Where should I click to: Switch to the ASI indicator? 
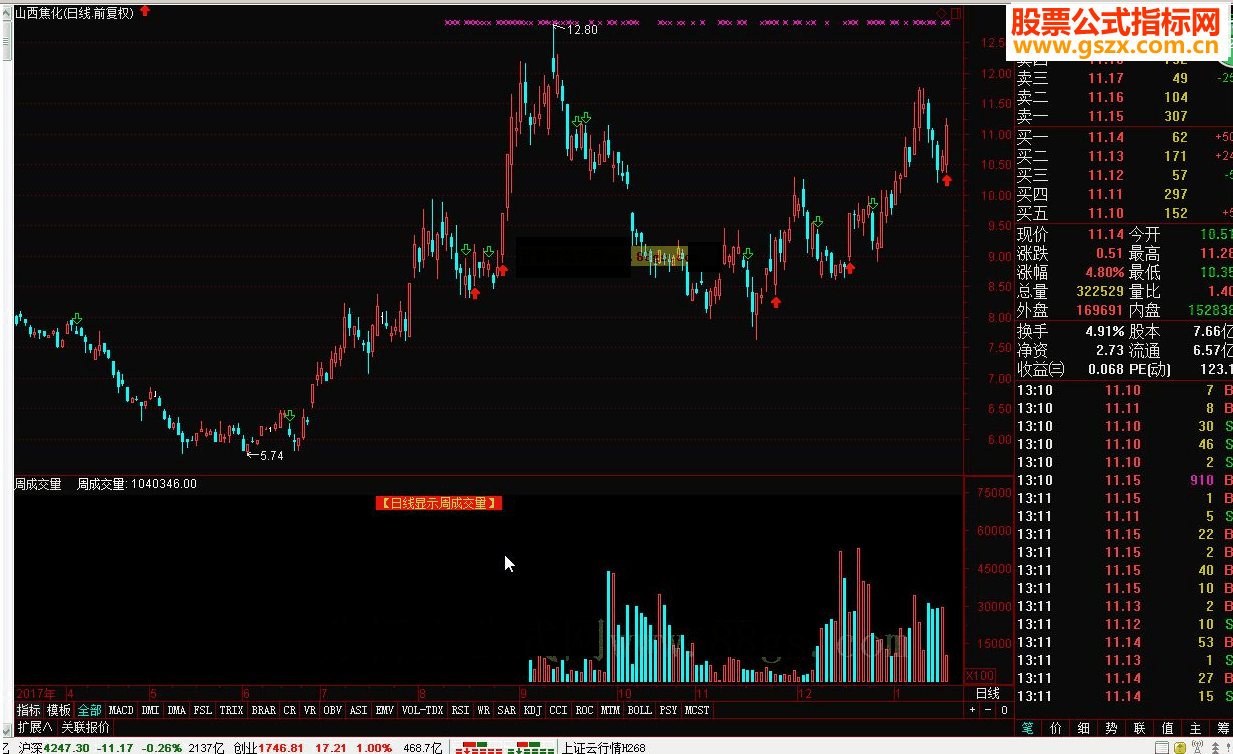pyautogui.click(x=359, y=710)
